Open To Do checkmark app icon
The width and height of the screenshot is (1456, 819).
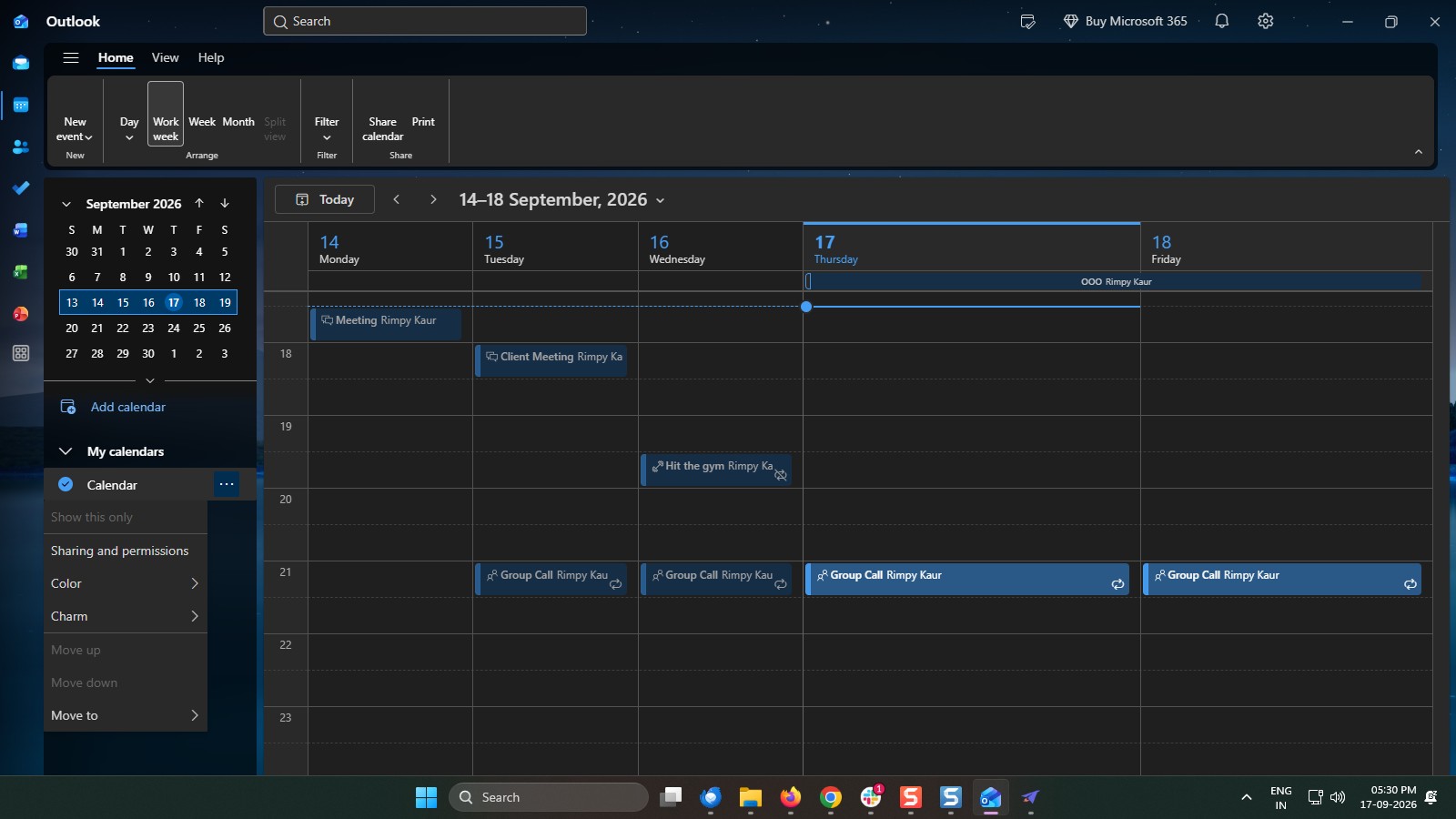pyautogui.click(x=21, y=188)
